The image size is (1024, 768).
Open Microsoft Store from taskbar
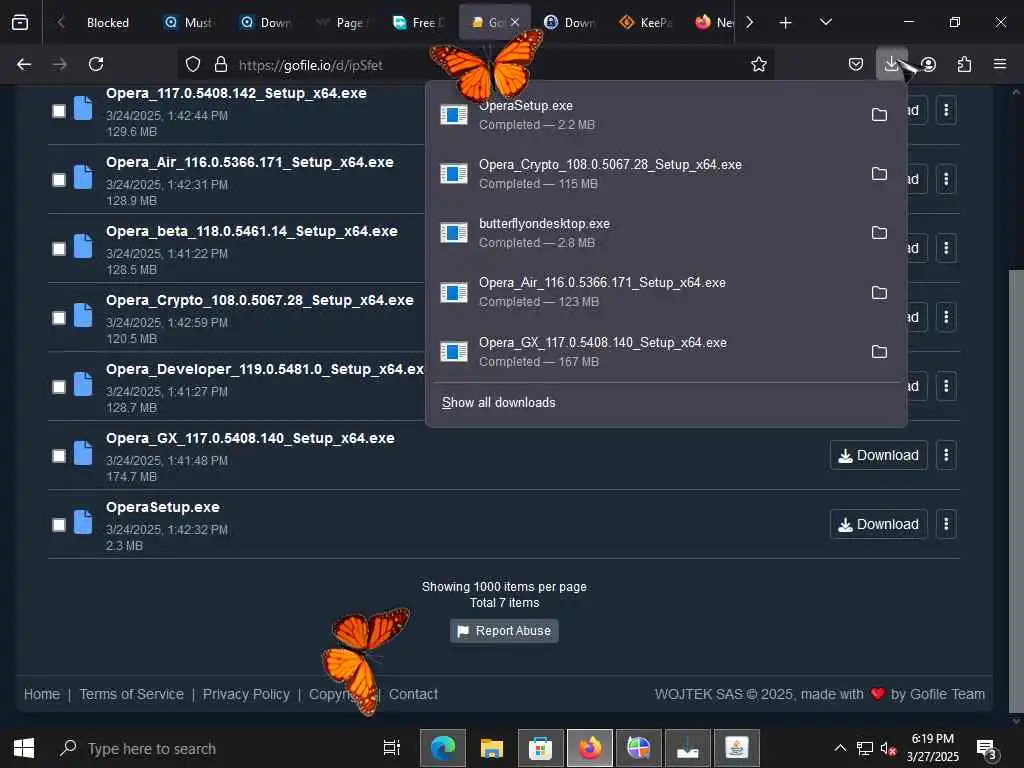coord(540,748)
